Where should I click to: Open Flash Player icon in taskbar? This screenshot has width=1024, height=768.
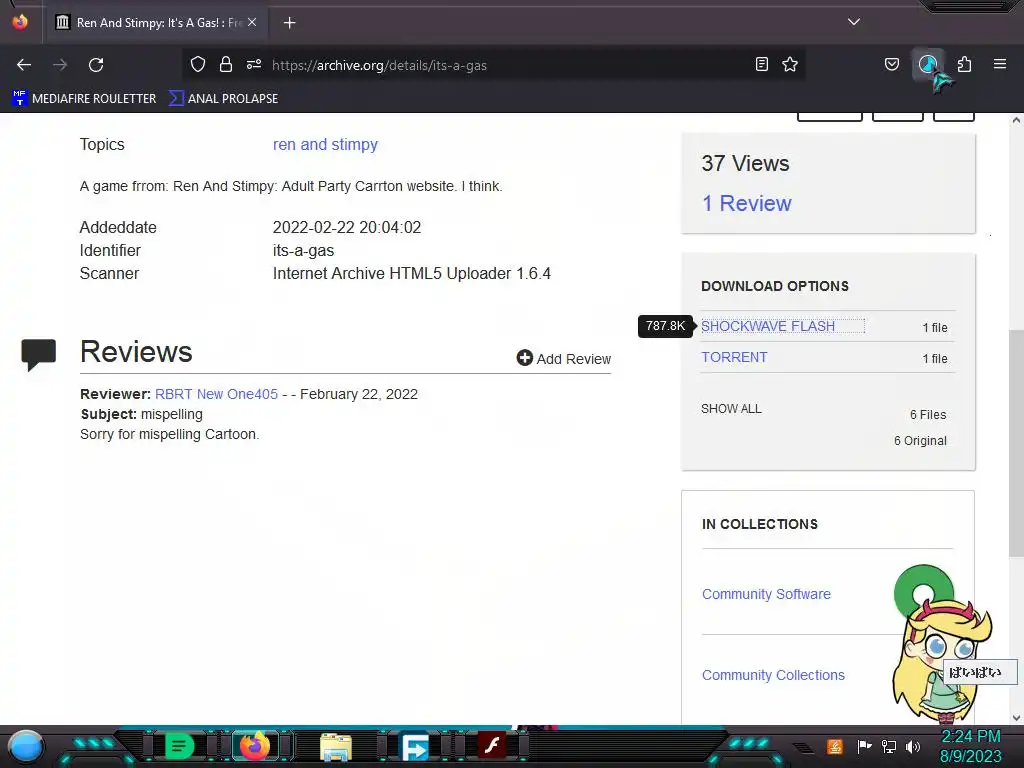click(492, 746)
